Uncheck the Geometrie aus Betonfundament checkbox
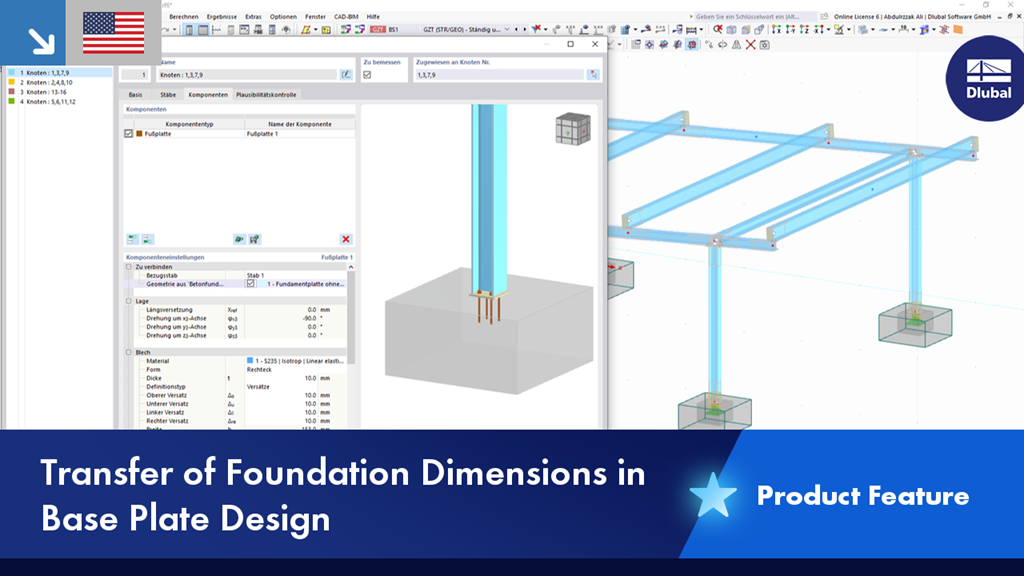 [248, 283]
